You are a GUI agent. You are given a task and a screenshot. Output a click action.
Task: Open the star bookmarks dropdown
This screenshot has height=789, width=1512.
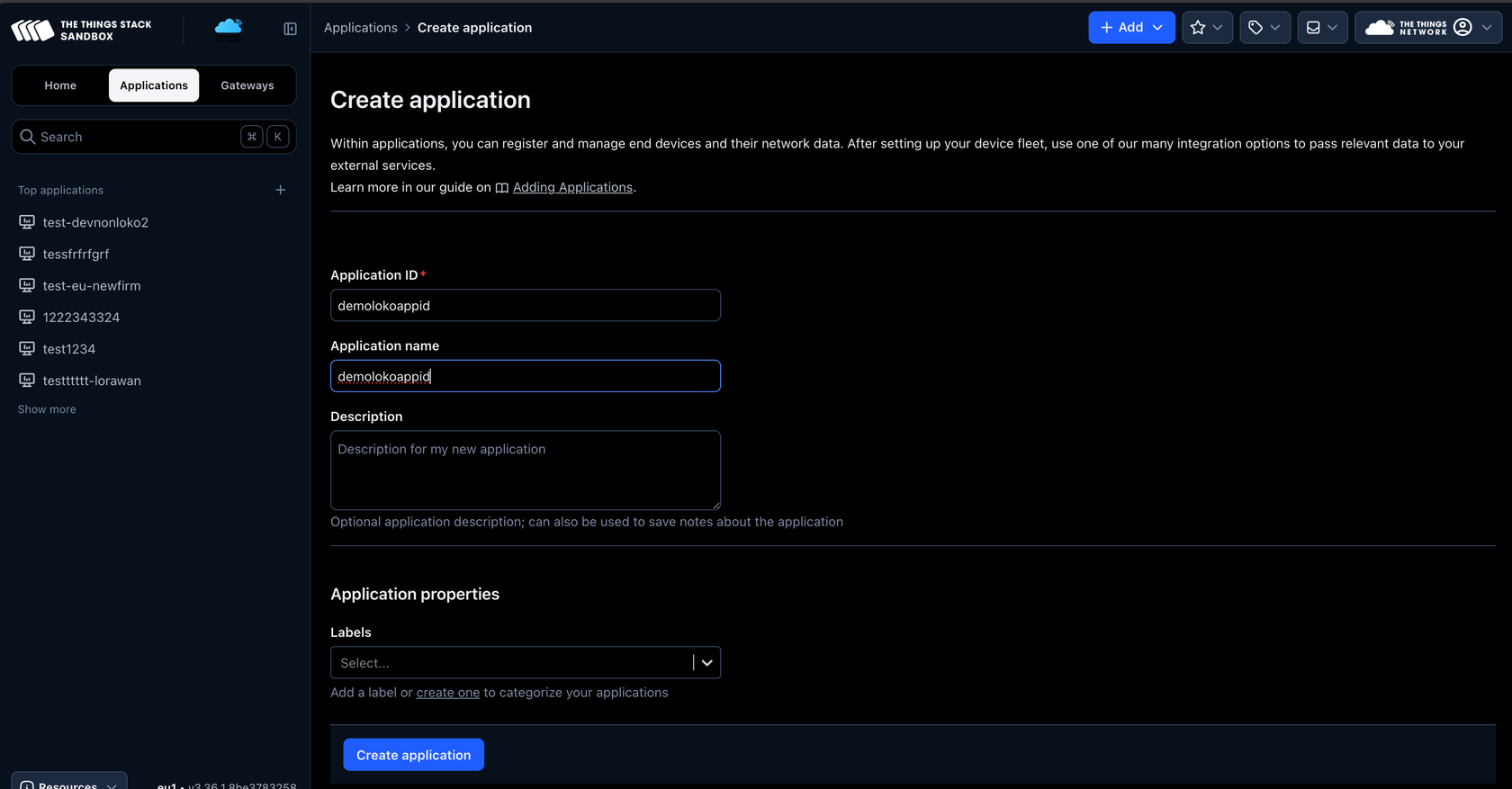[1207, 27]
